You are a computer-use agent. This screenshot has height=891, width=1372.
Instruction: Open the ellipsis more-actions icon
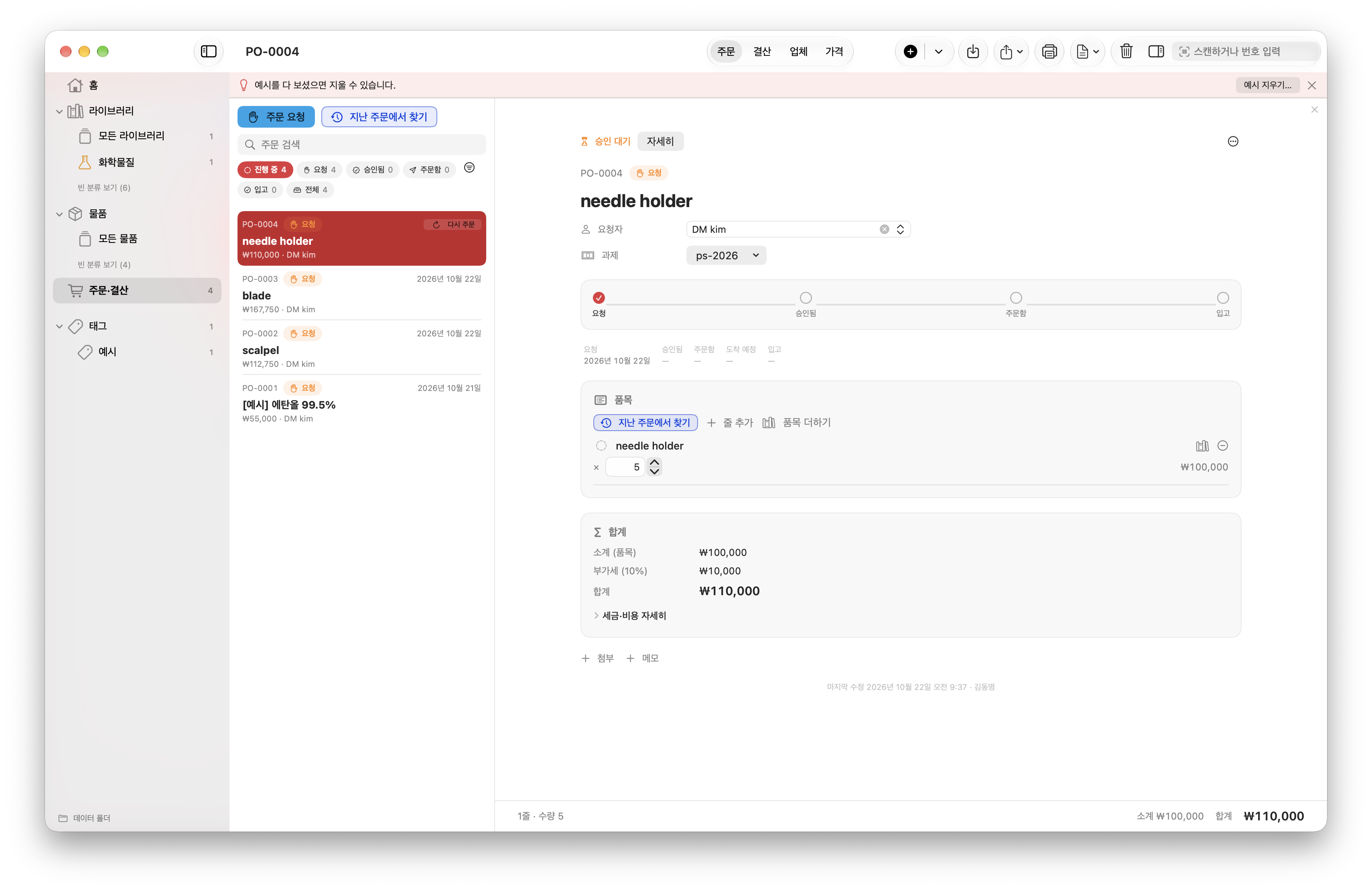click(x=1232, y=141)
